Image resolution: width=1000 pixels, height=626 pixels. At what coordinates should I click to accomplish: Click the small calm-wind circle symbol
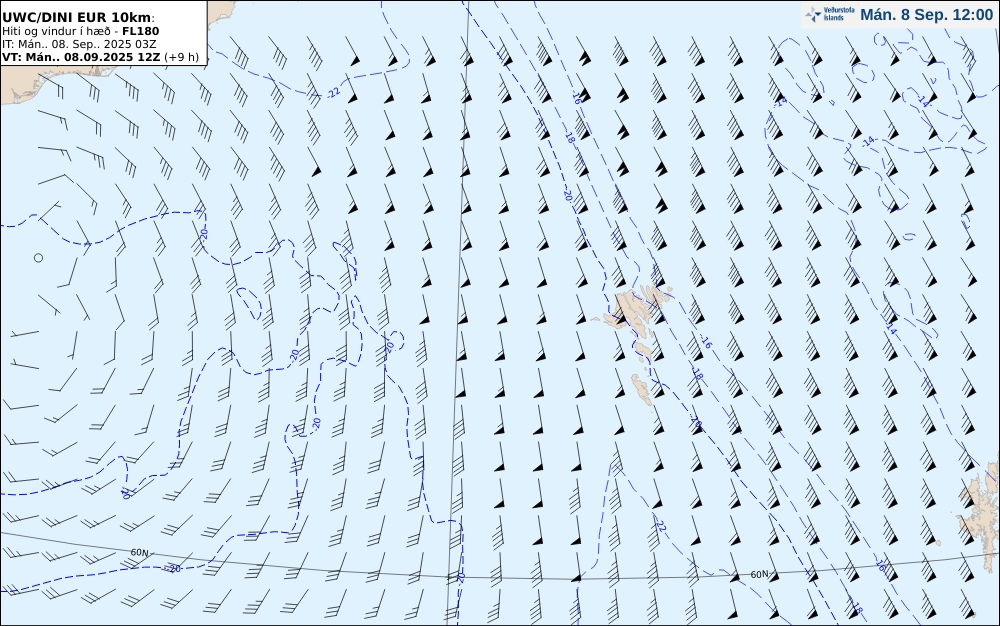click(x=38, y=258)
